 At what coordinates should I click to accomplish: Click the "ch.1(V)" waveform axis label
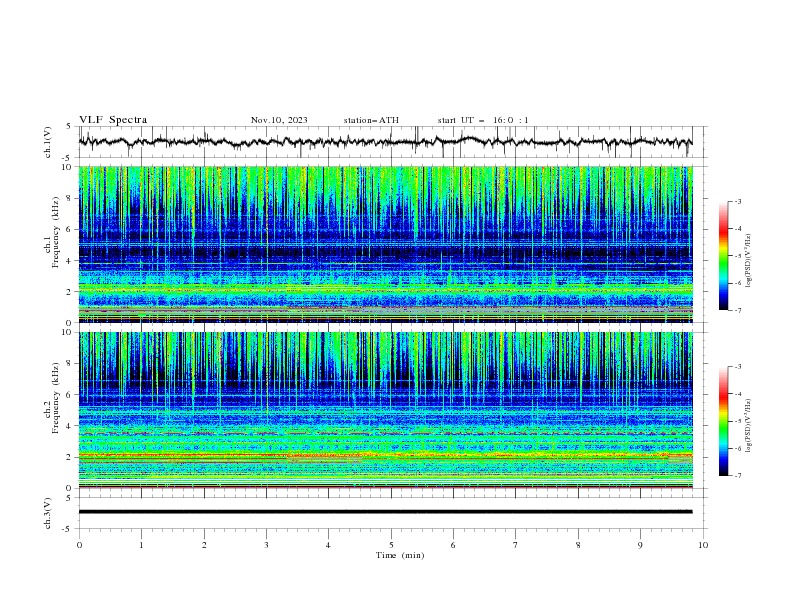[x=48, y=142]
